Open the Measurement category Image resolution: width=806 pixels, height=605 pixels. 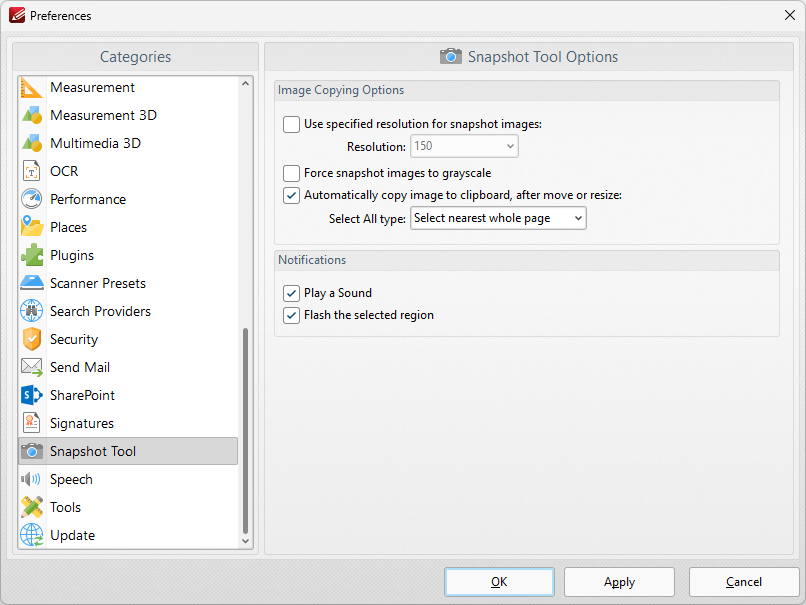[128, 87]
